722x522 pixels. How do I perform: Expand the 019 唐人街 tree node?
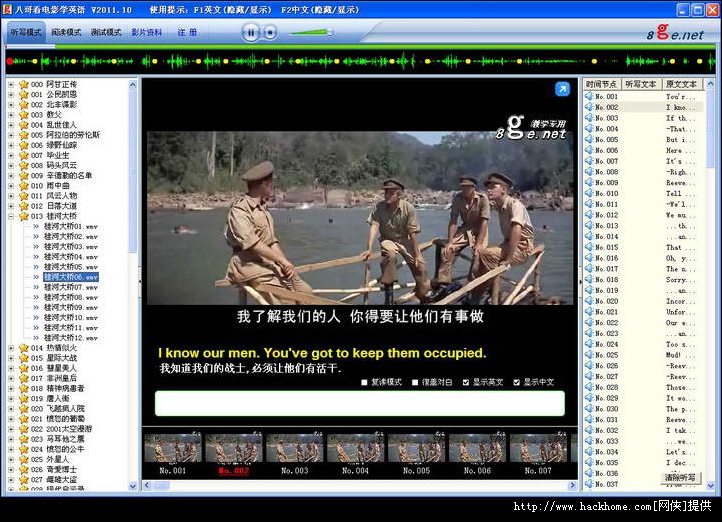(11, 399)
